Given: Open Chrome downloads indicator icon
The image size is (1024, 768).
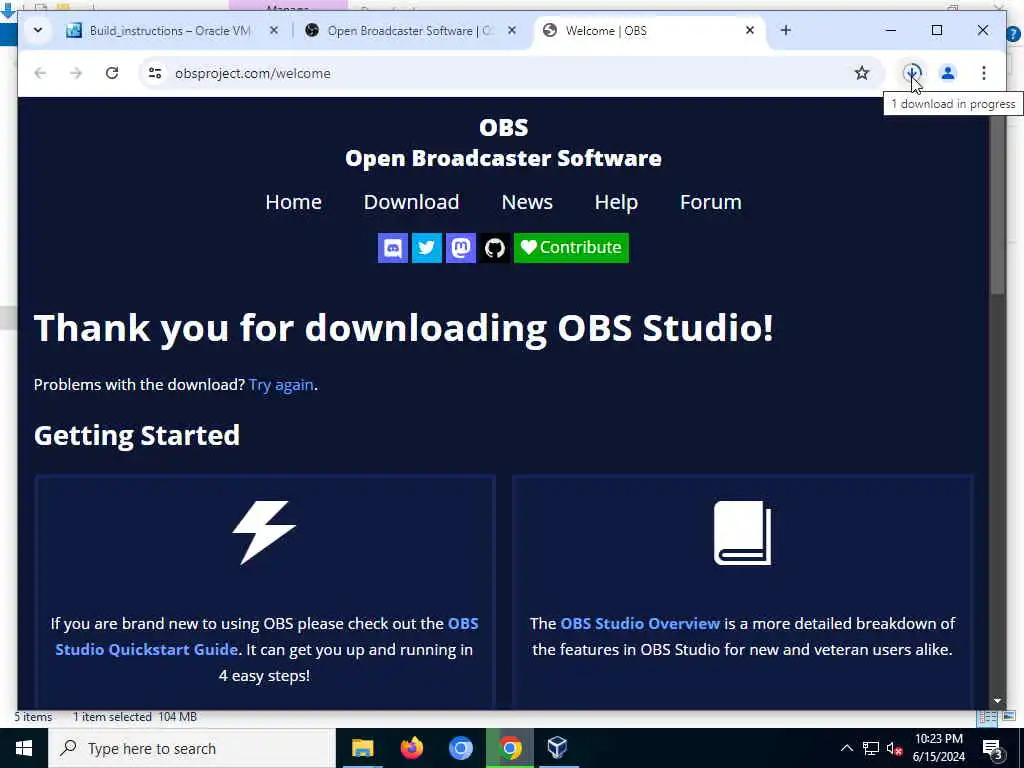Looking at the screenshot, I should 912,72.
